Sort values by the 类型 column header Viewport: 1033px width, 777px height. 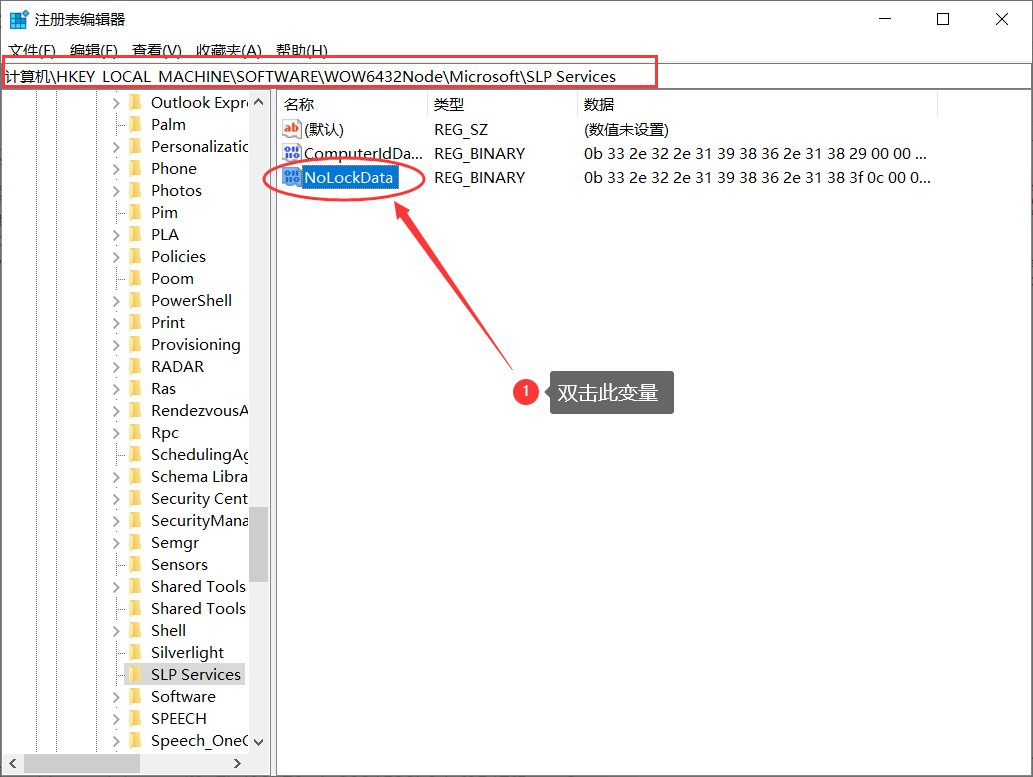tap(503, 104)
